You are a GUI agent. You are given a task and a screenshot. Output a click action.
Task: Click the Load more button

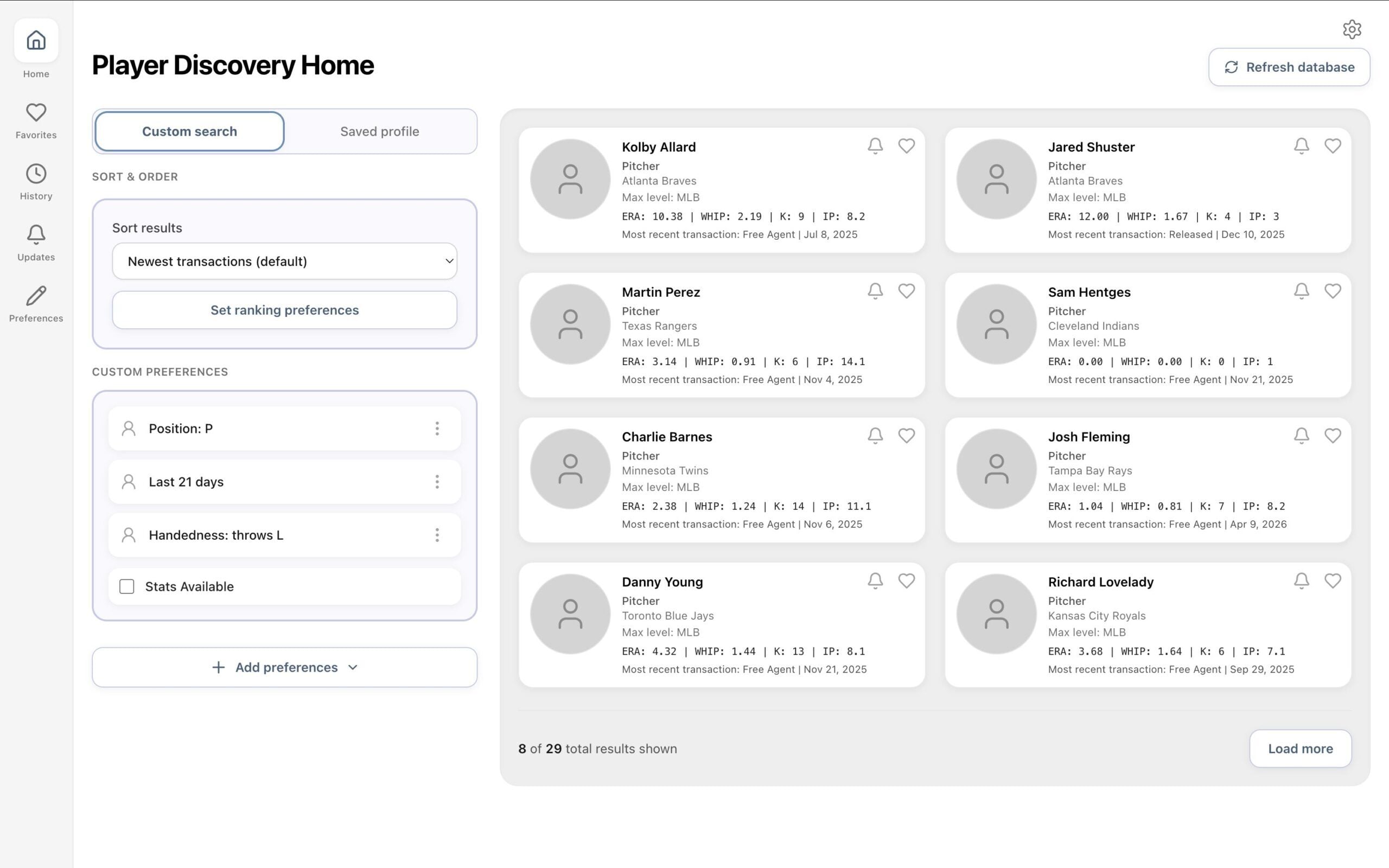click(x=1300, y=749)
